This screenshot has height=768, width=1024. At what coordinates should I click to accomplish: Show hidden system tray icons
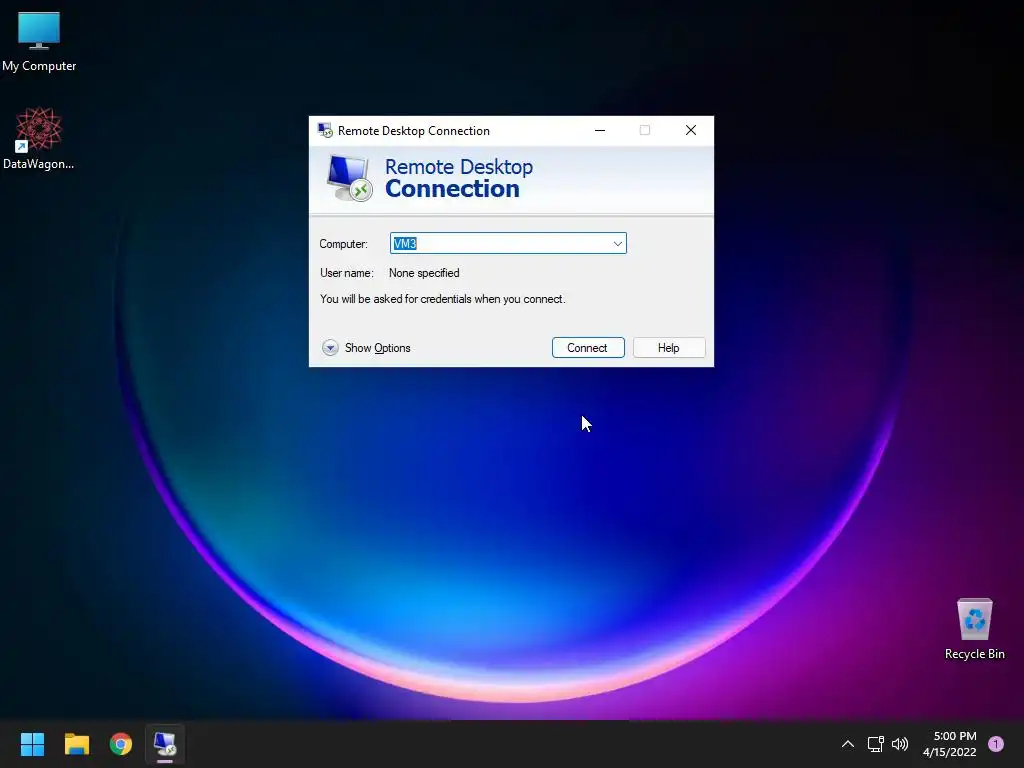848,744
